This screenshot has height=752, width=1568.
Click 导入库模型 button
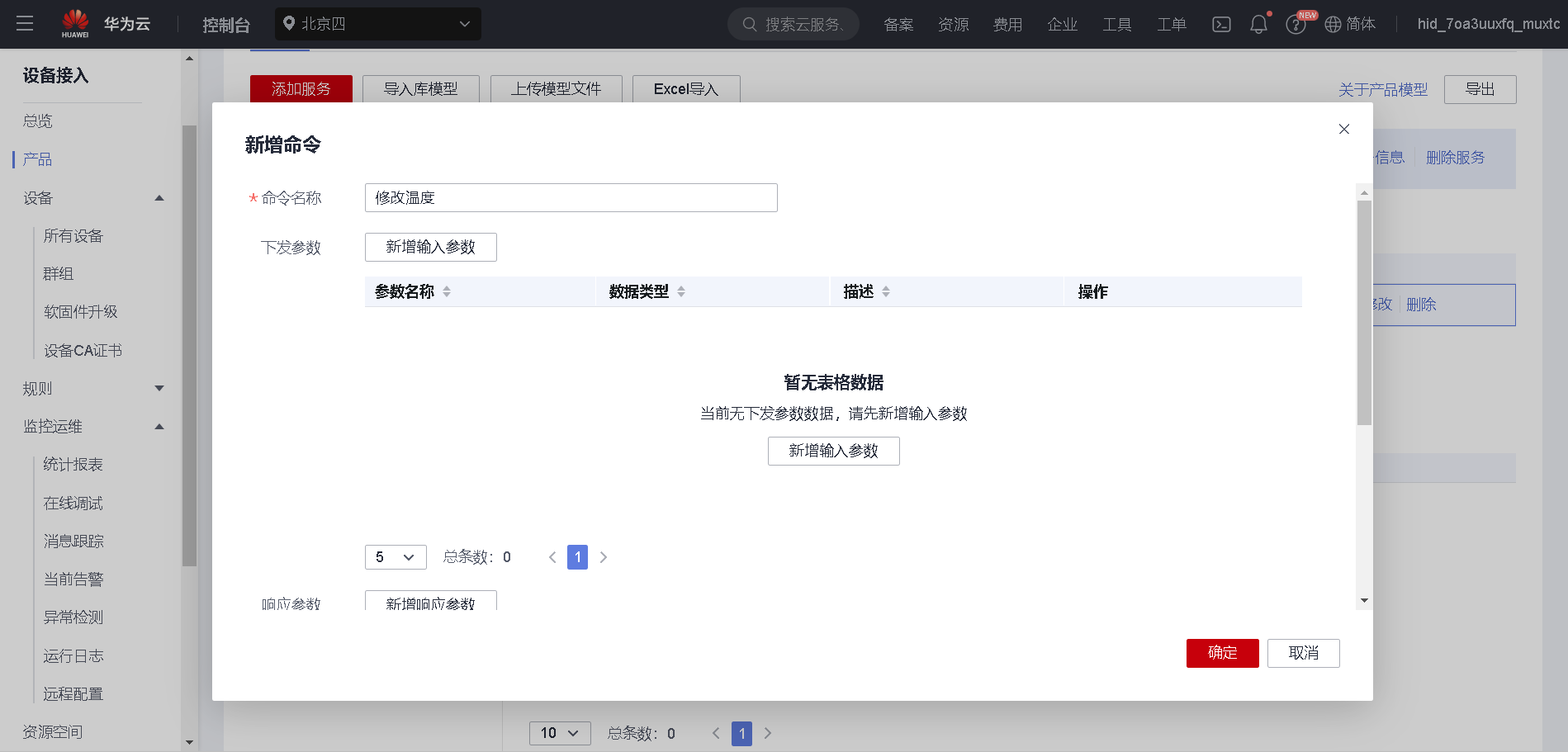click(421, 89)
